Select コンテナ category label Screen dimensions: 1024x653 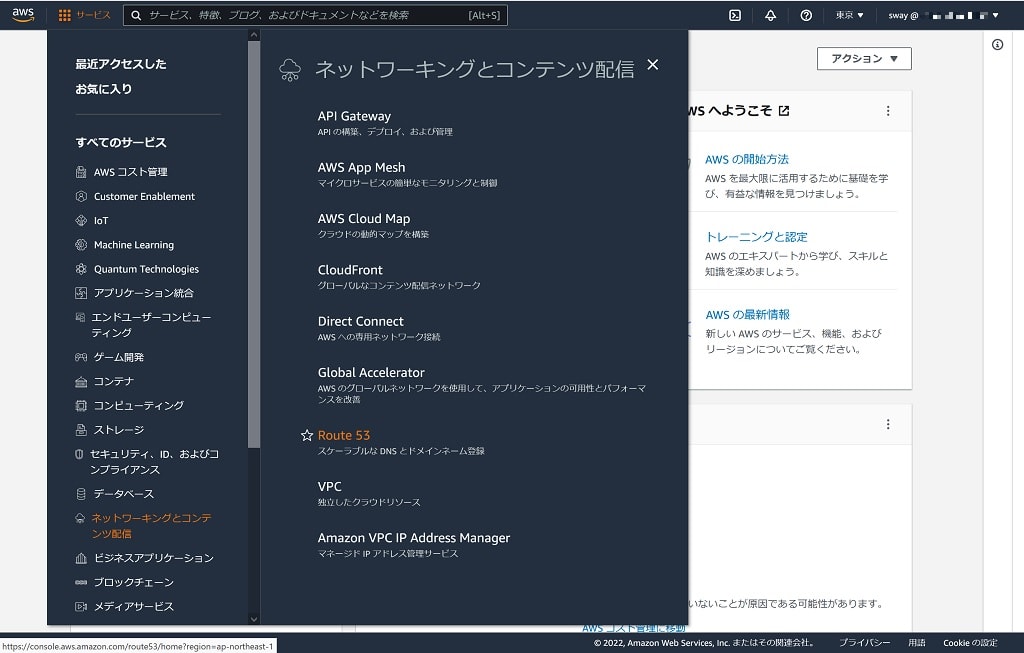114,381
